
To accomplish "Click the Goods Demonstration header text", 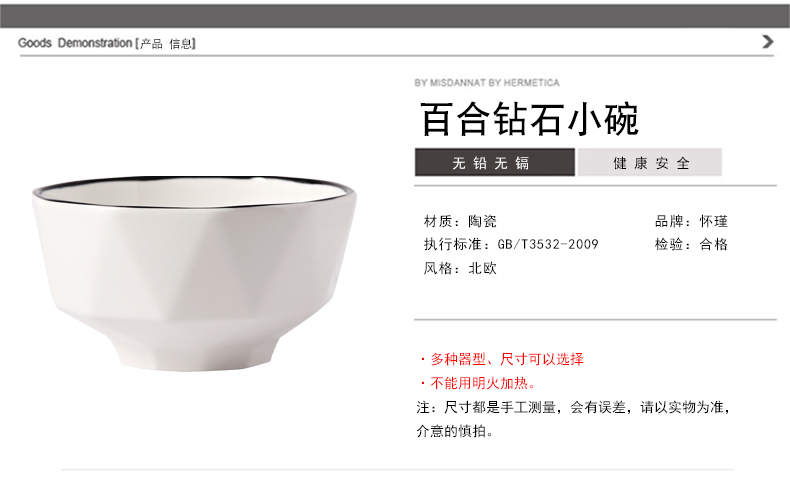I will click(75, 43).
